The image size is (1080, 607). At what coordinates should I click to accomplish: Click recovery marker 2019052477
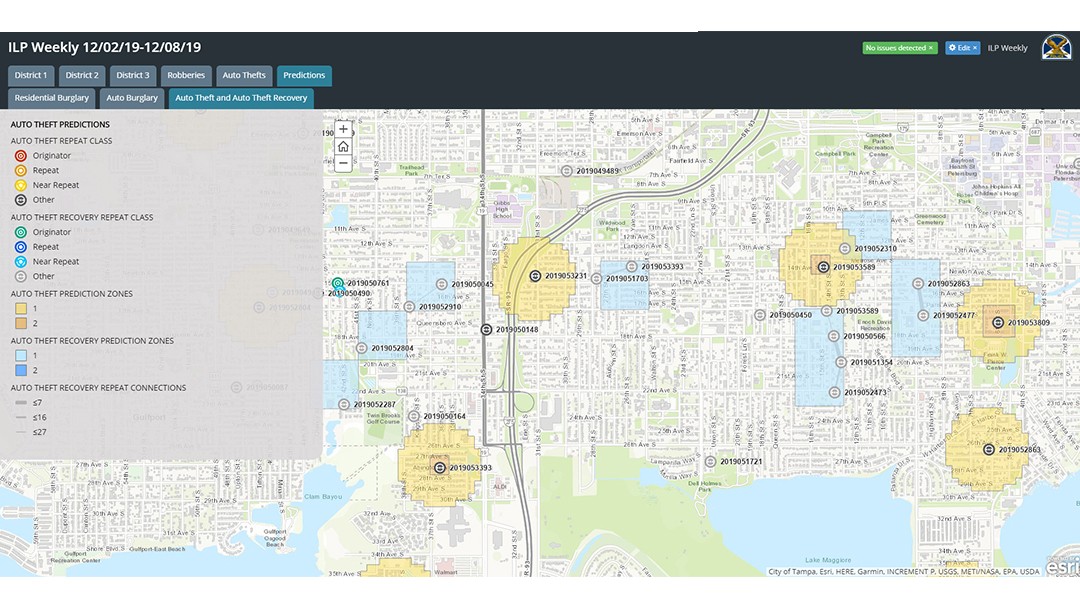pos(924,316)
